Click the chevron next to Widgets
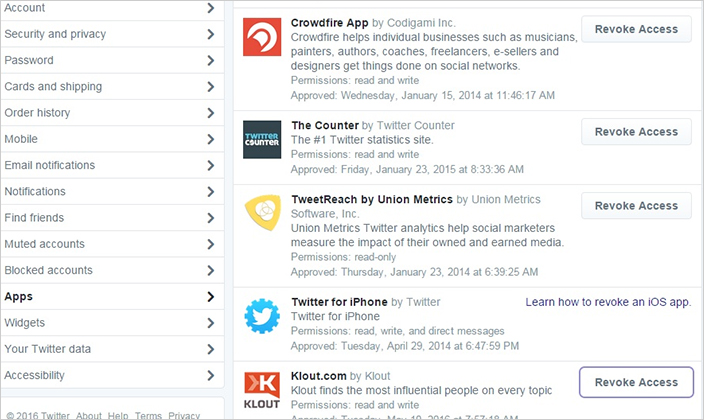 click(210, 323)
